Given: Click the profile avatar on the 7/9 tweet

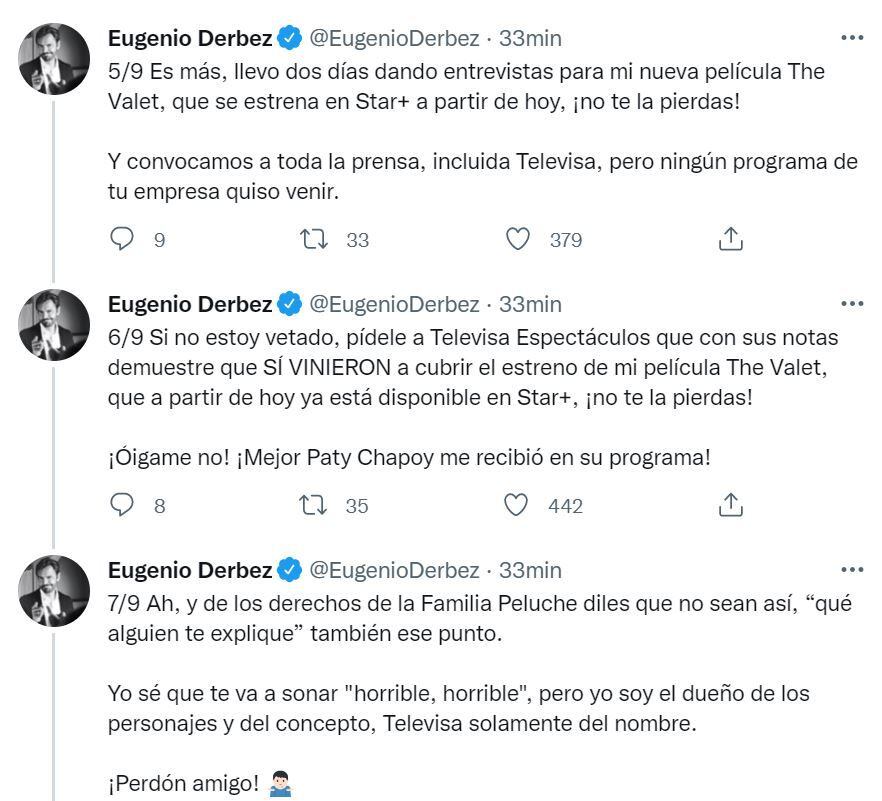Looking at the screenshot, I should coord(55,590).
